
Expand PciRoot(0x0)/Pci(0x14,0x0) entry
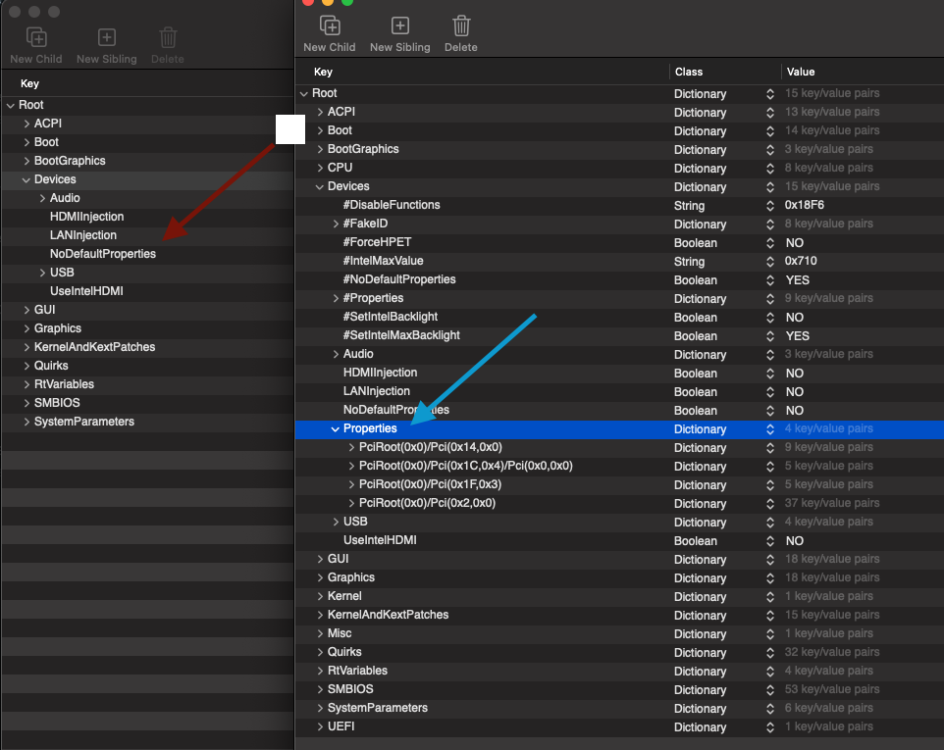click(x=352, y=447)
